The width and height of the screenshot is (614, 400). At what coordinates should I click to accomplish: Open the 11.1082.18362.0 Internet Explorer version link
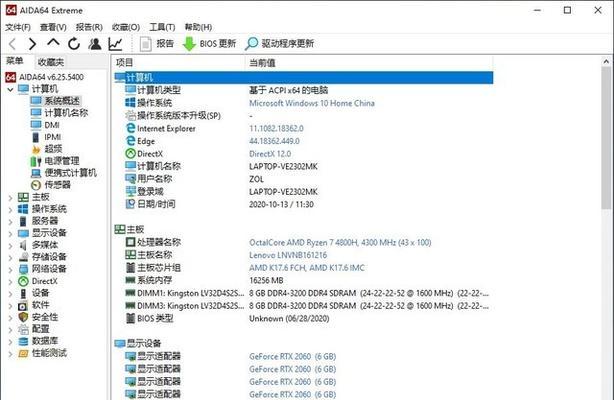[276, 129]
